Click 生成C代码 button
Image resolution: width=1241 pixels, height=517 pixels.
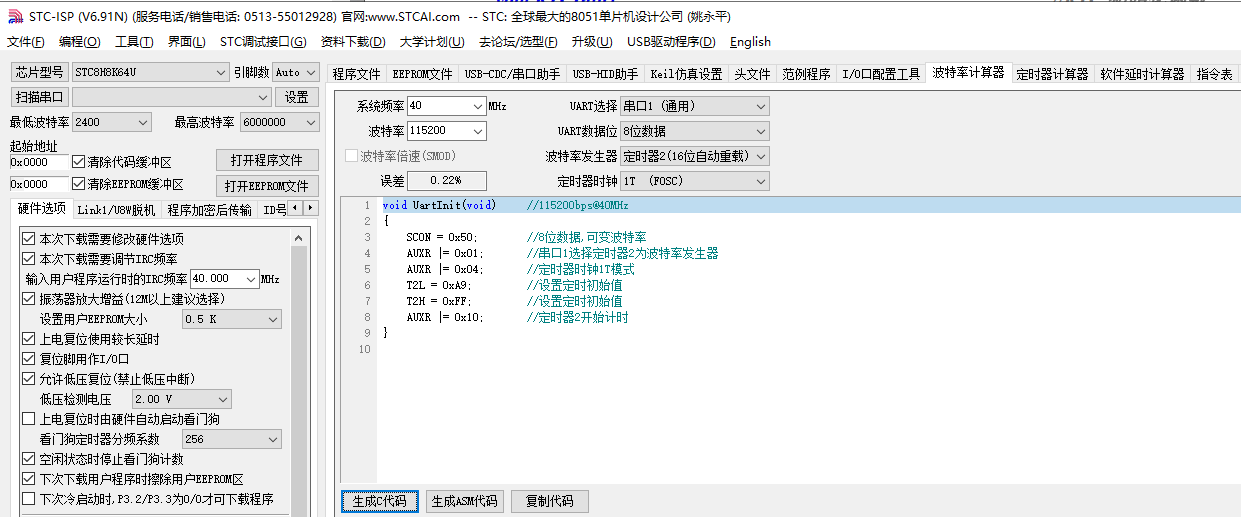(380, 501)
